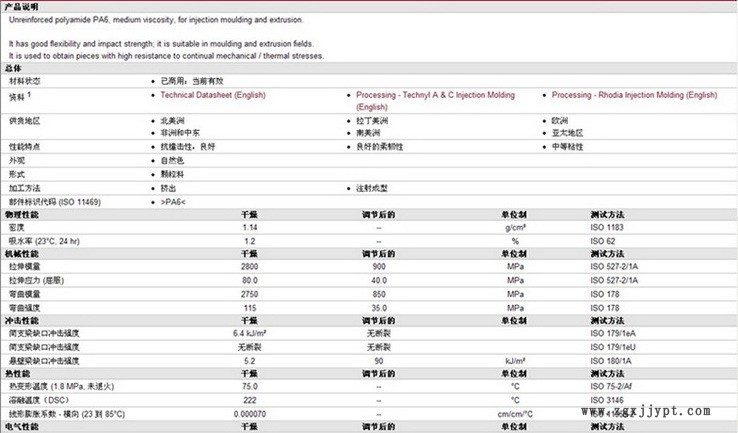The image size is (738, 433).
Task: Open Processing - Rhodia Injection Molding (English) link
Action: point(638,95)
